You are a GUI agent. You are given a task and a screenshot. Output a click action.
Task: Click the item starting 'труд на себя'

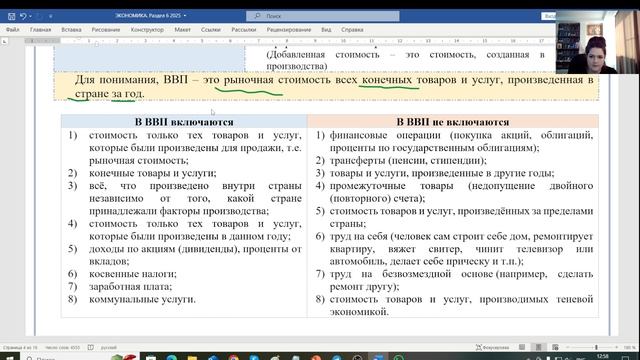461,249
